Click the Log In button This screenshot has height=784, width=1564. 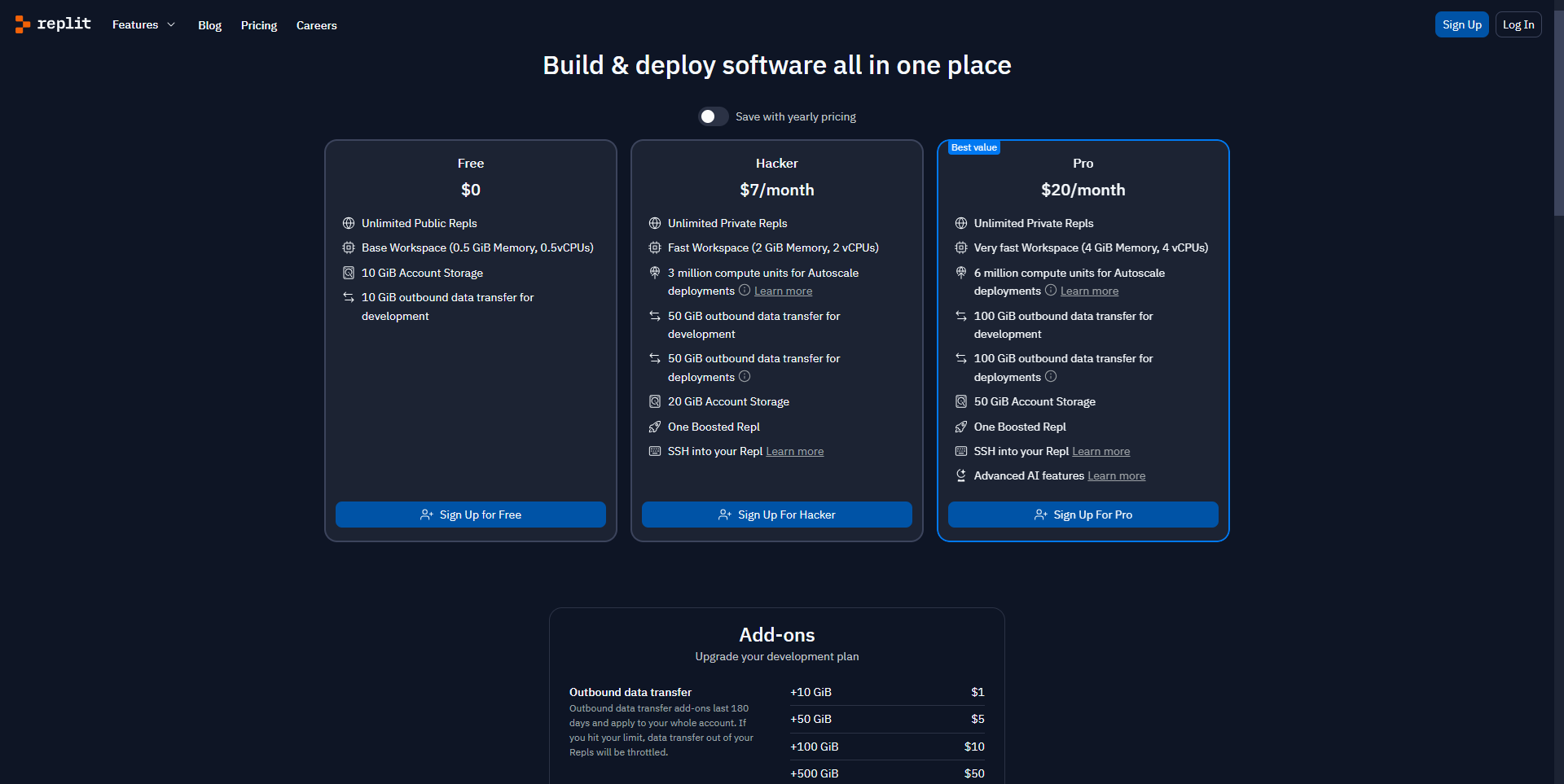[1518, 24]
